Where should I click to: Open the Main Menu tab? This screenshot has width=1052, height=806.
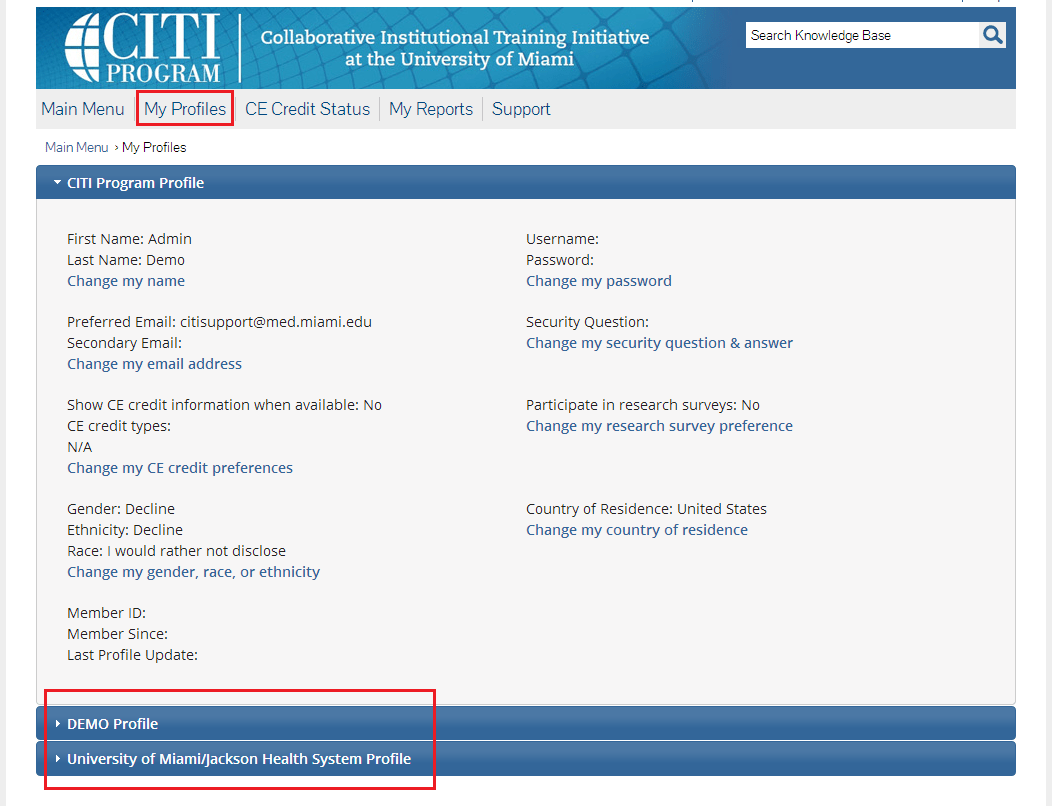coord(83,109)
